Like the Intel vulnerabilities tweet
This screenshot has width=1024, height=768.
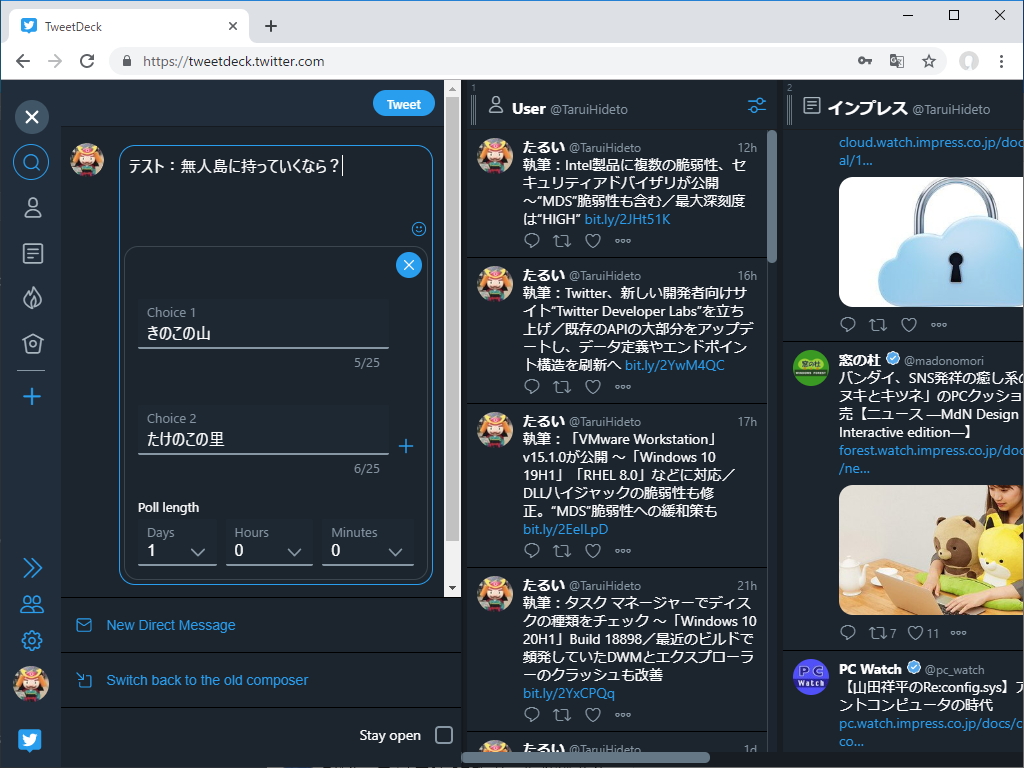[592, 241]
